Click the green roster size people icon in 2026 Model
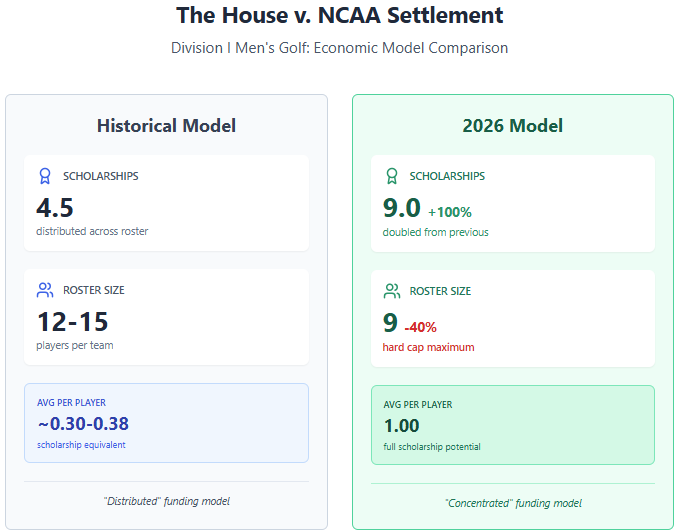Image resolution: width=679 pixels, height=532 pixels. click(x=392, y=291)
